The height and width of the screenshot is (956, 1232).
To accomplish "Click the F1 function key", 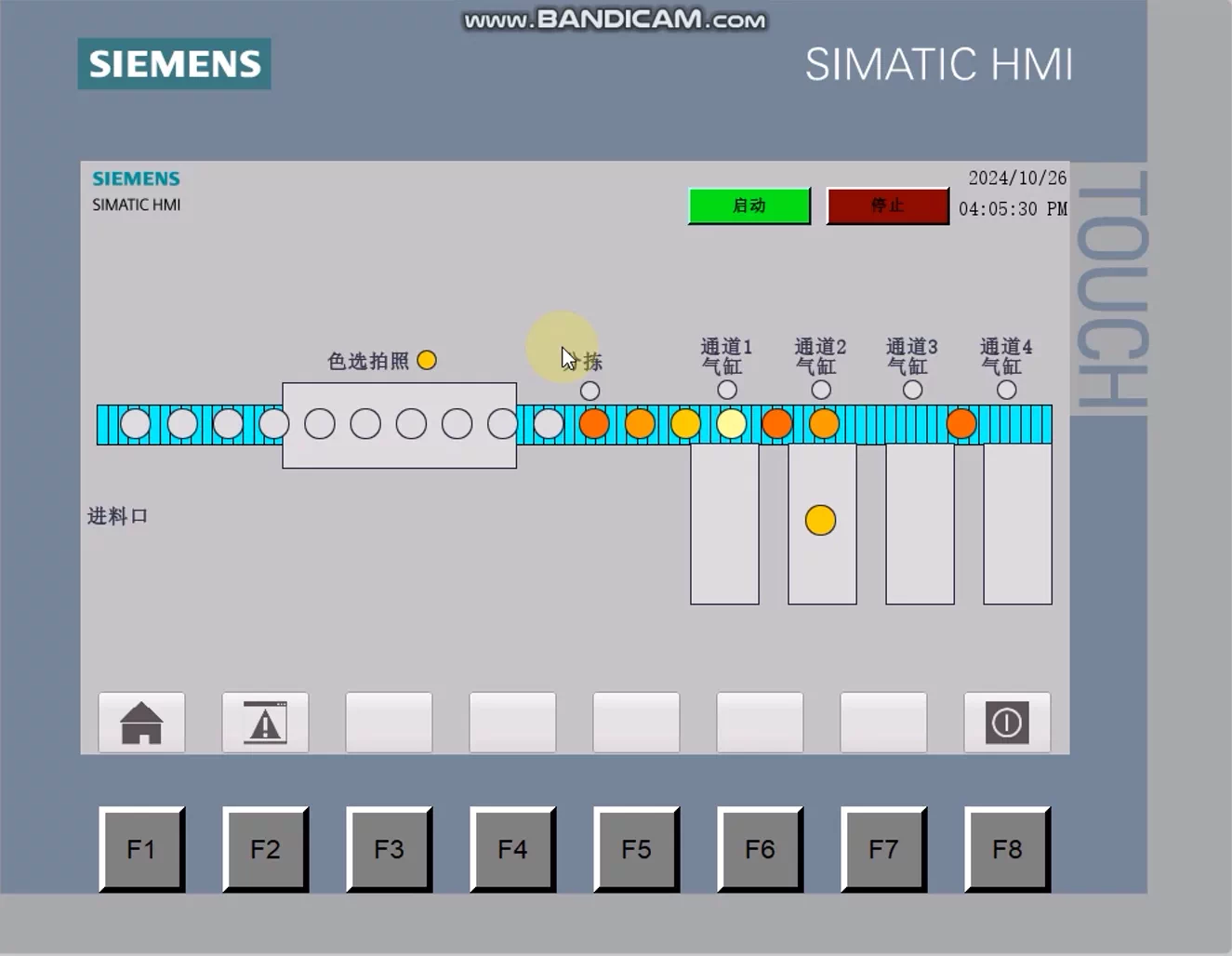I will coord(141,849).
